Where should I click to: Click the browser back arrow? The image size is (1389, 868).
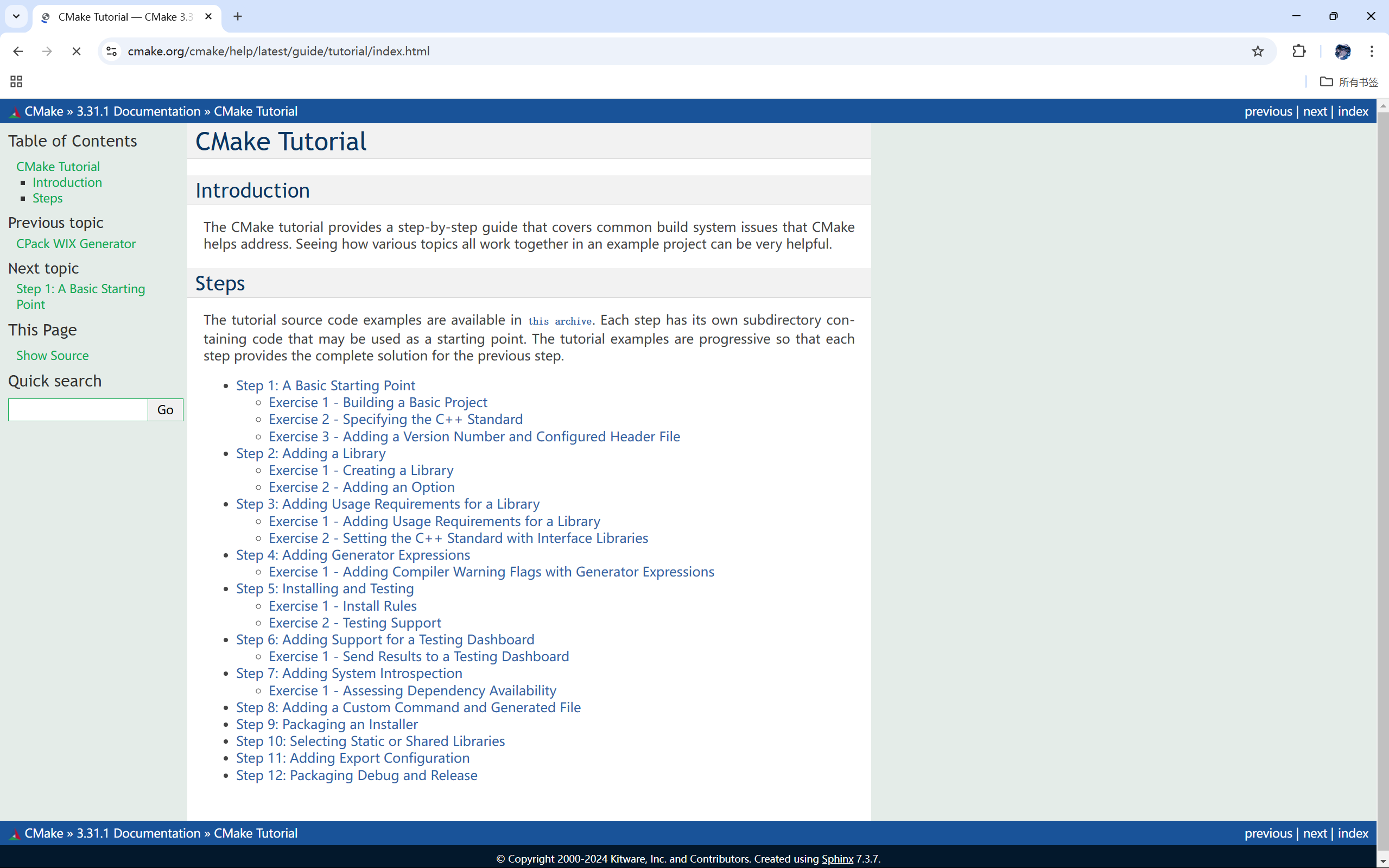[18, 51]
